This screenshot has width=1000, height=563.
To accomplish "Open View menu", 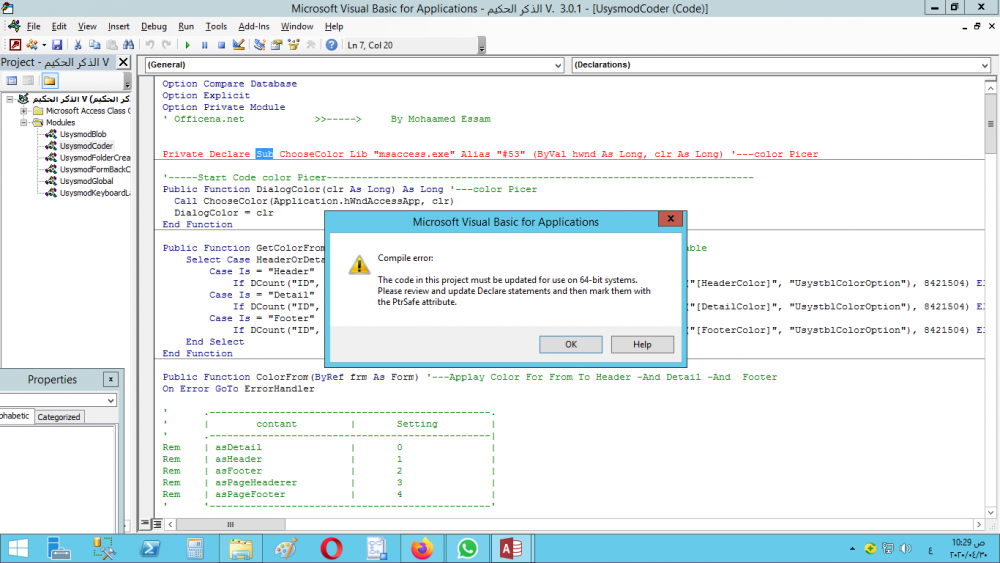I will click(87, 26).
